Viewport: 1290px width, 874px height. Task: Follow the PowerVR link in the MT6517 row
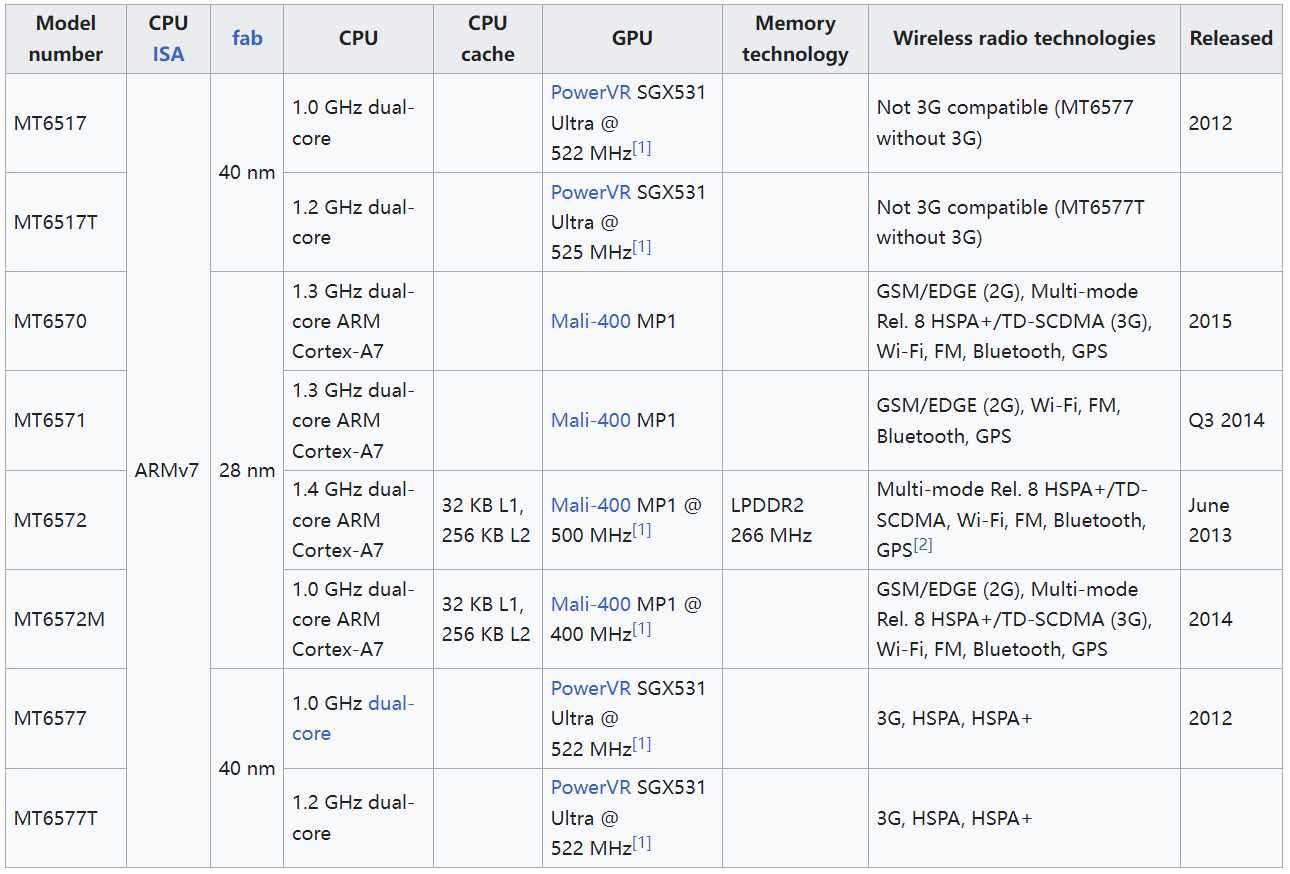(591, 93)
